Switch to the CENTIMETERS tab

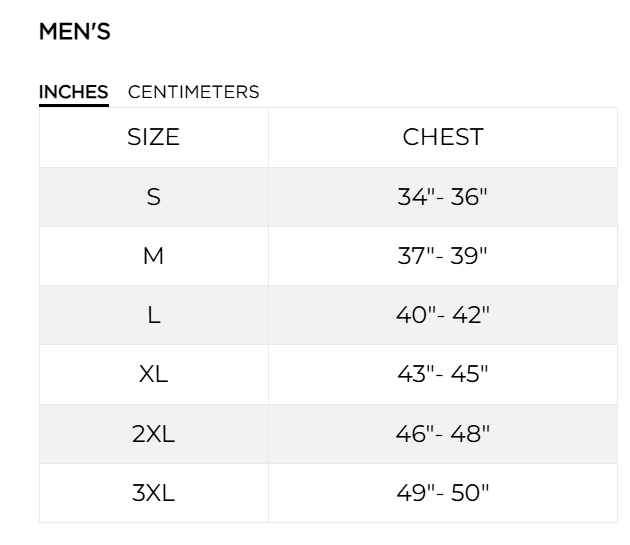pos(193,92)
